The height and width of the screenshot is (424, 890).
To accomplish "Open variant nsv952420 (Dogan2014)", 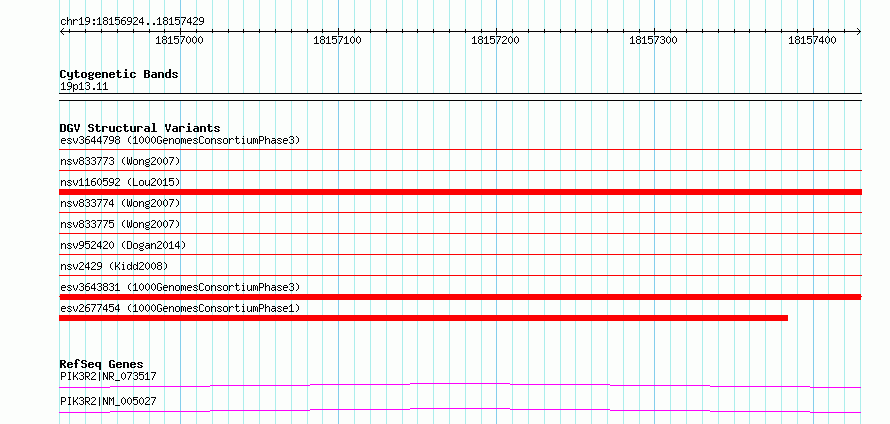I will coord(123,245).
